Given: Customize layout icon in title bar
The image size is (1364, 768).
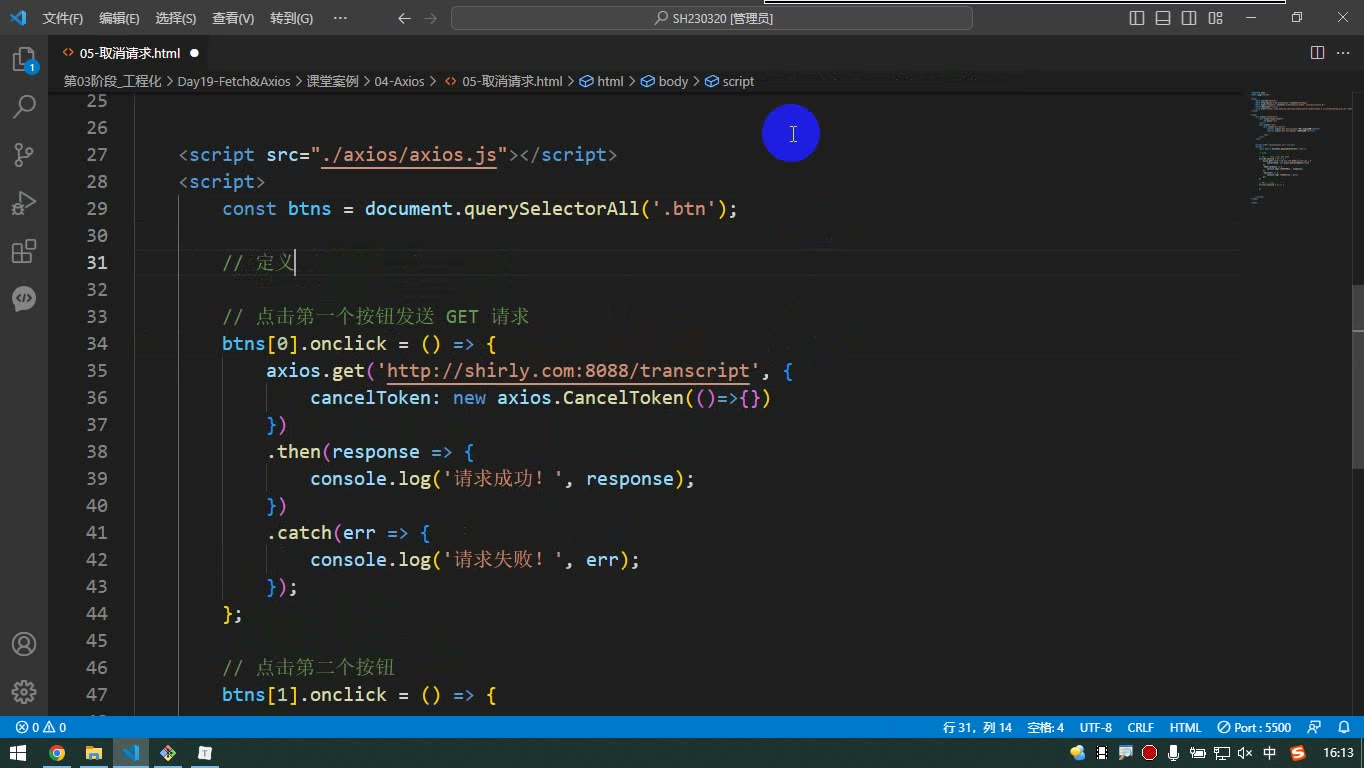Looking at the screenshot, I should click(1215, 18).
